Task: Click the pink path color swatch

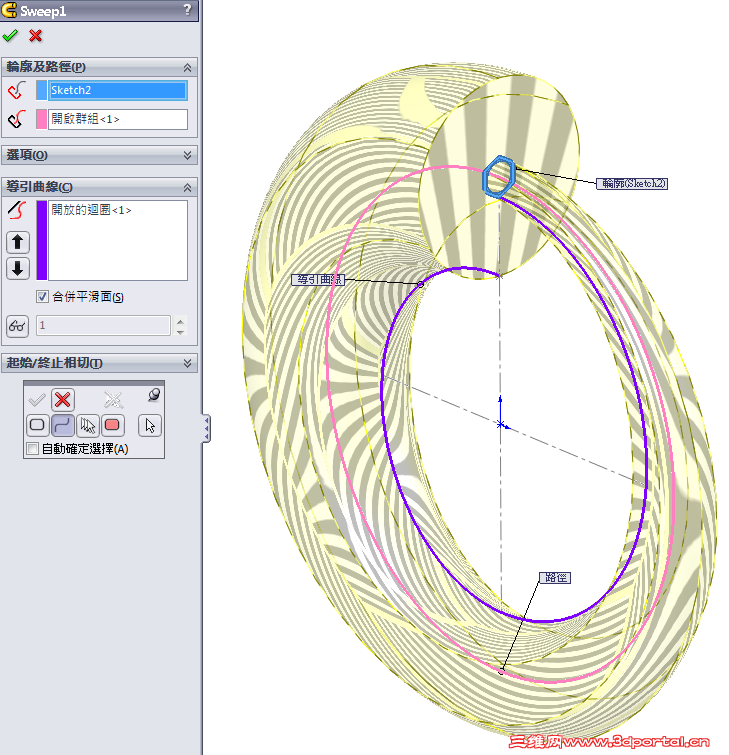Action: 41,119
